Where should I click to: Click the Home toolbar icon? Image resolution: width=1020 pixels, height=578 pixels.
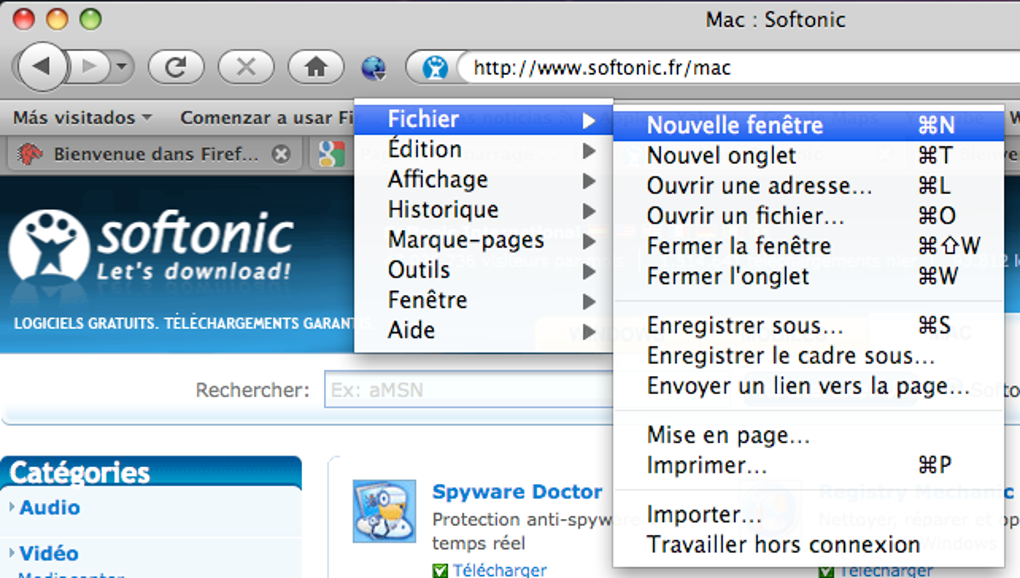316,68
